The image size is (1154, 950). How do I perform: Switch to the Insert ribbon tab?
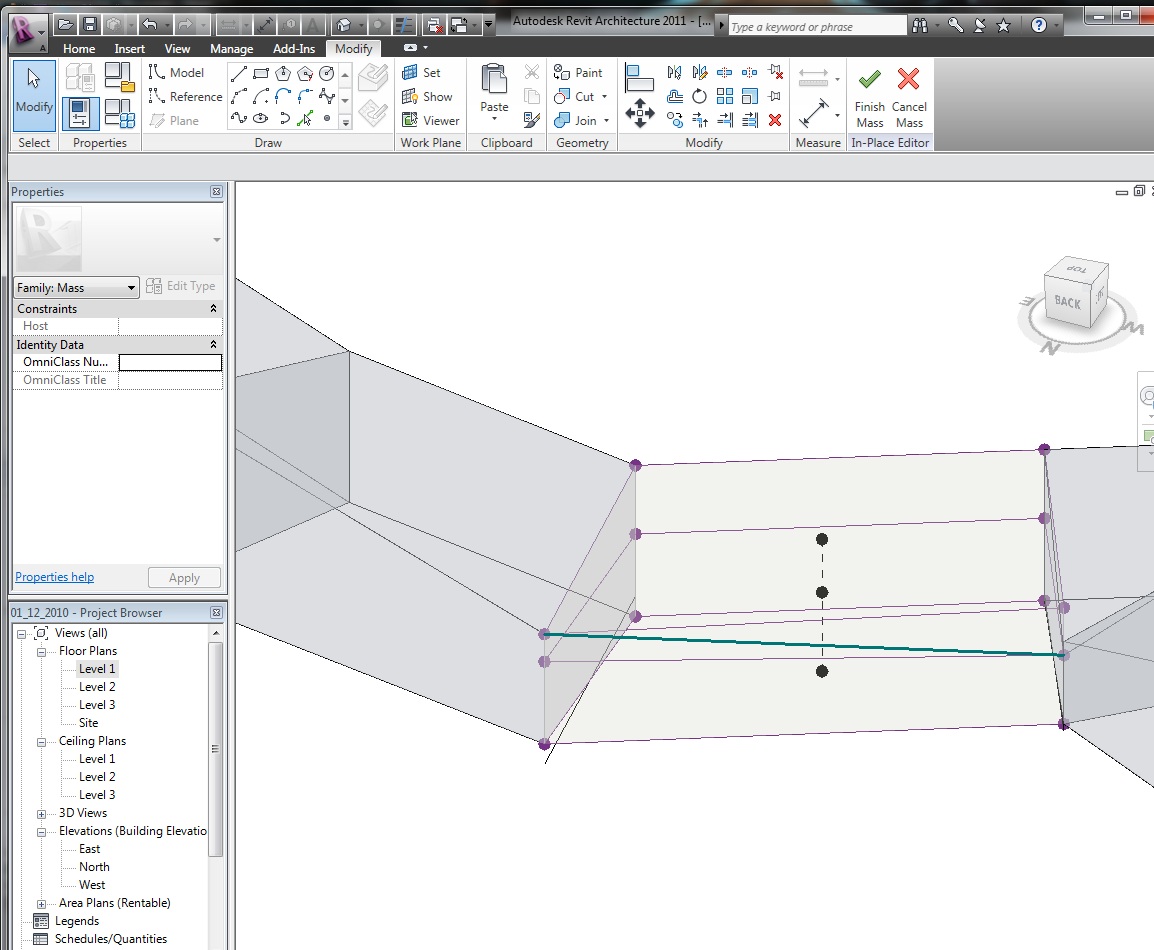pyautogui.click(x=129, y=48)
